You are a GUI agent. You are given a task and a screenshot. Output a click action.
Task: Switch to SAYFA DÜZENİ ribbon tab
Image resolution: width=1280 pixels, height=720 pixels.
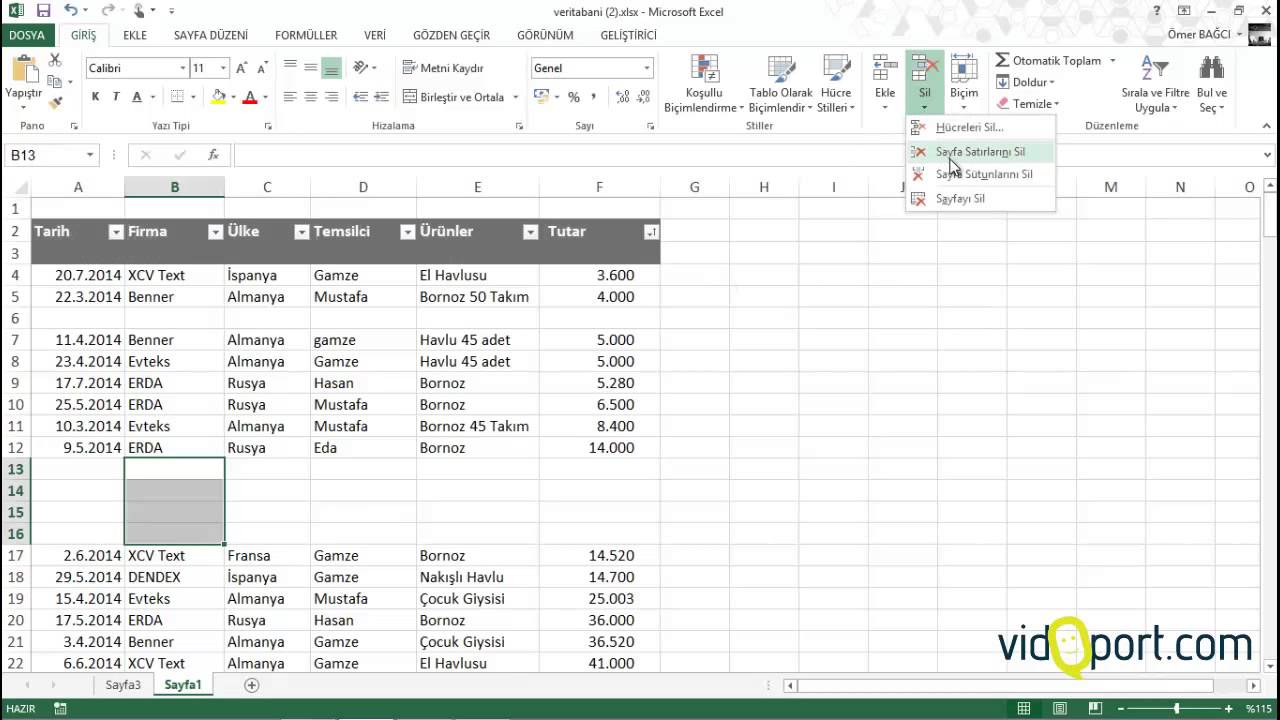tap(211, 35)
